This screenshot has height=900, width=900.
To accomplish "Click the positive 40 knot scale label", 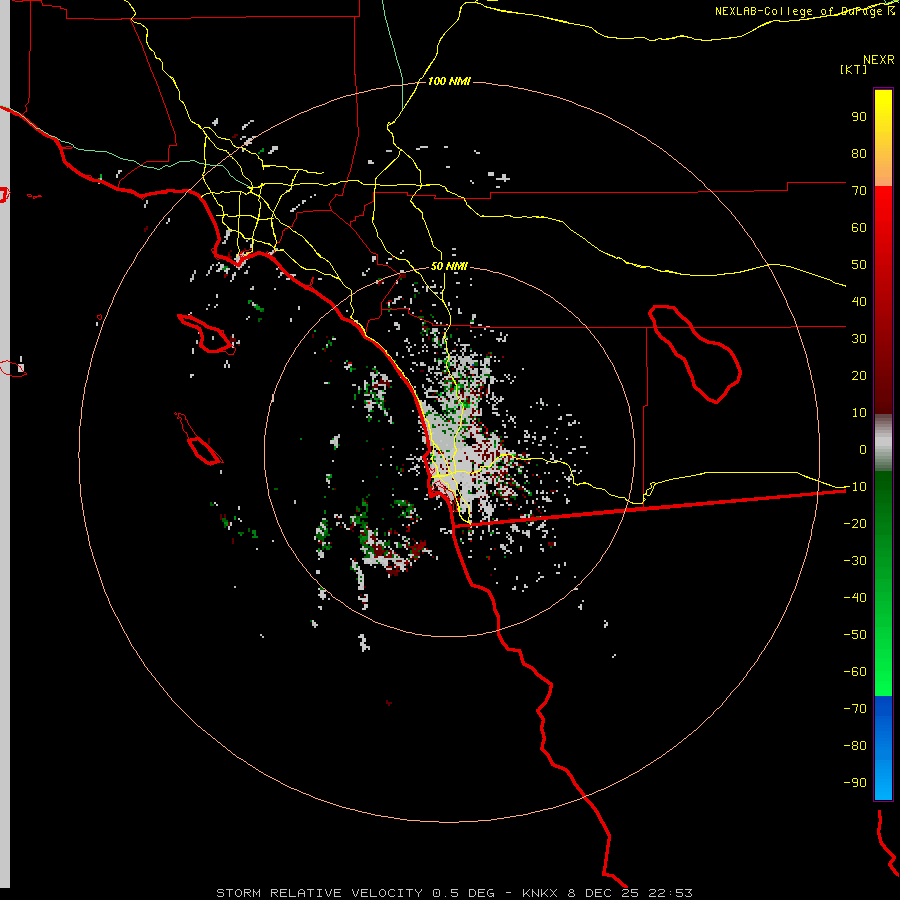I will 859,301.
